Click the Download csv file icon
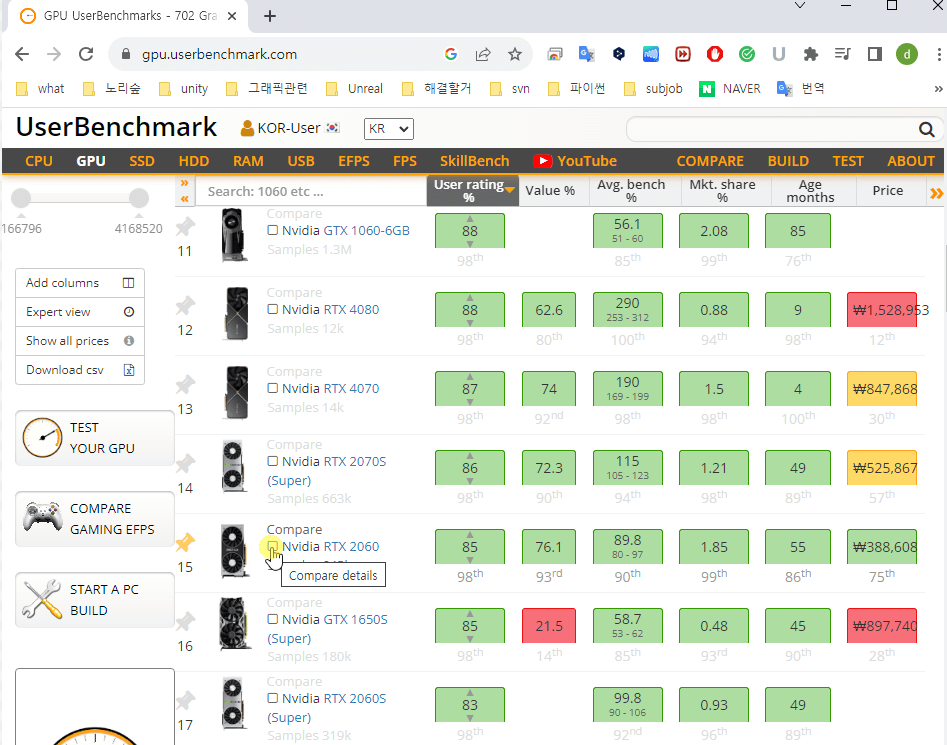Screen dimensions: 947x745 129,370
